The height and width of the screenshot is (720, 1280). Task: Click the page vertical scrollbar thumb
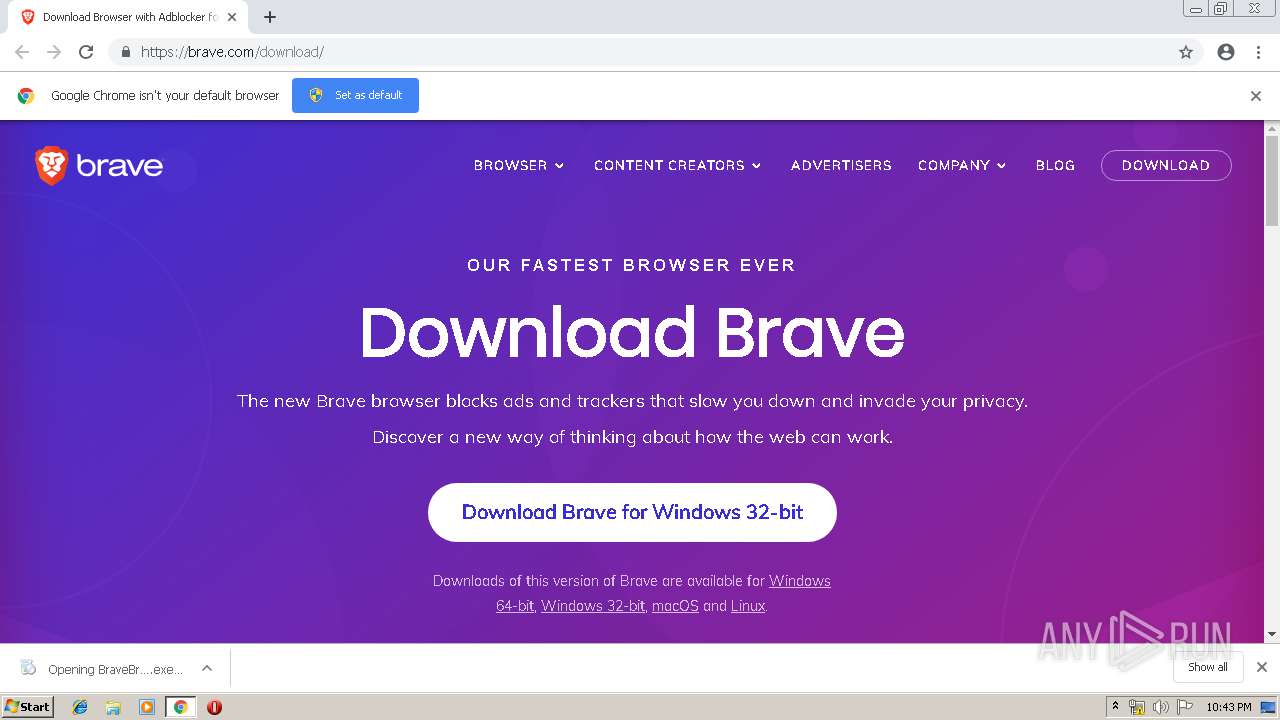click(1272, 181)
